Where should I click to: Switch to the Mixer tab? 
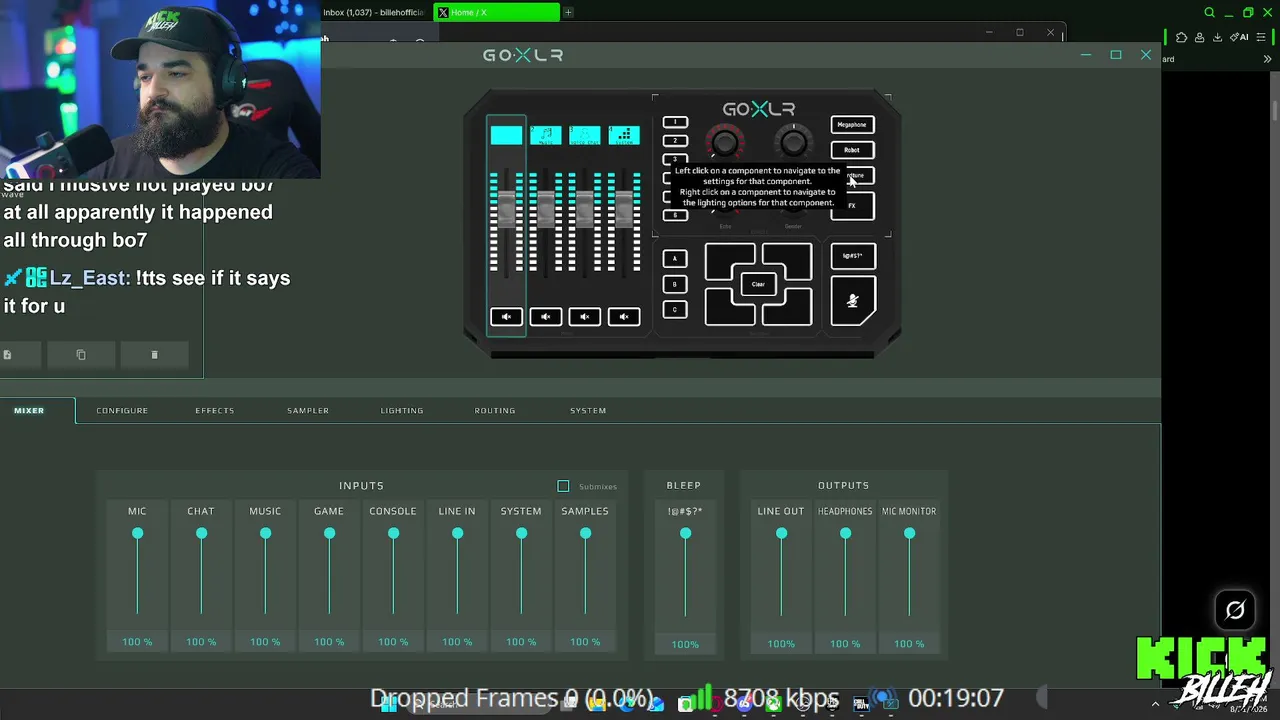(29, 410)
